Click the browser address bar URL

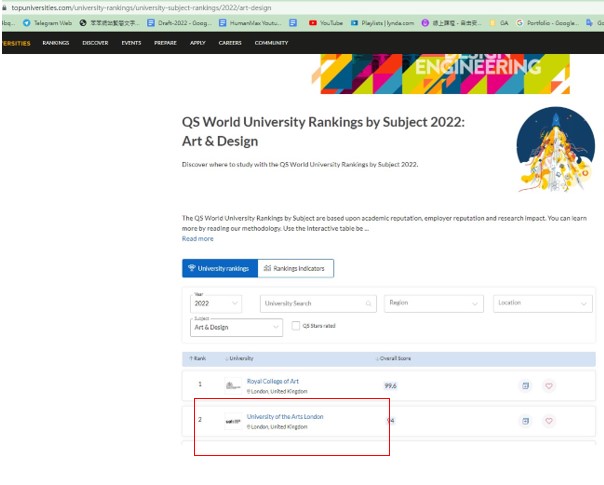tap(141, 8)
